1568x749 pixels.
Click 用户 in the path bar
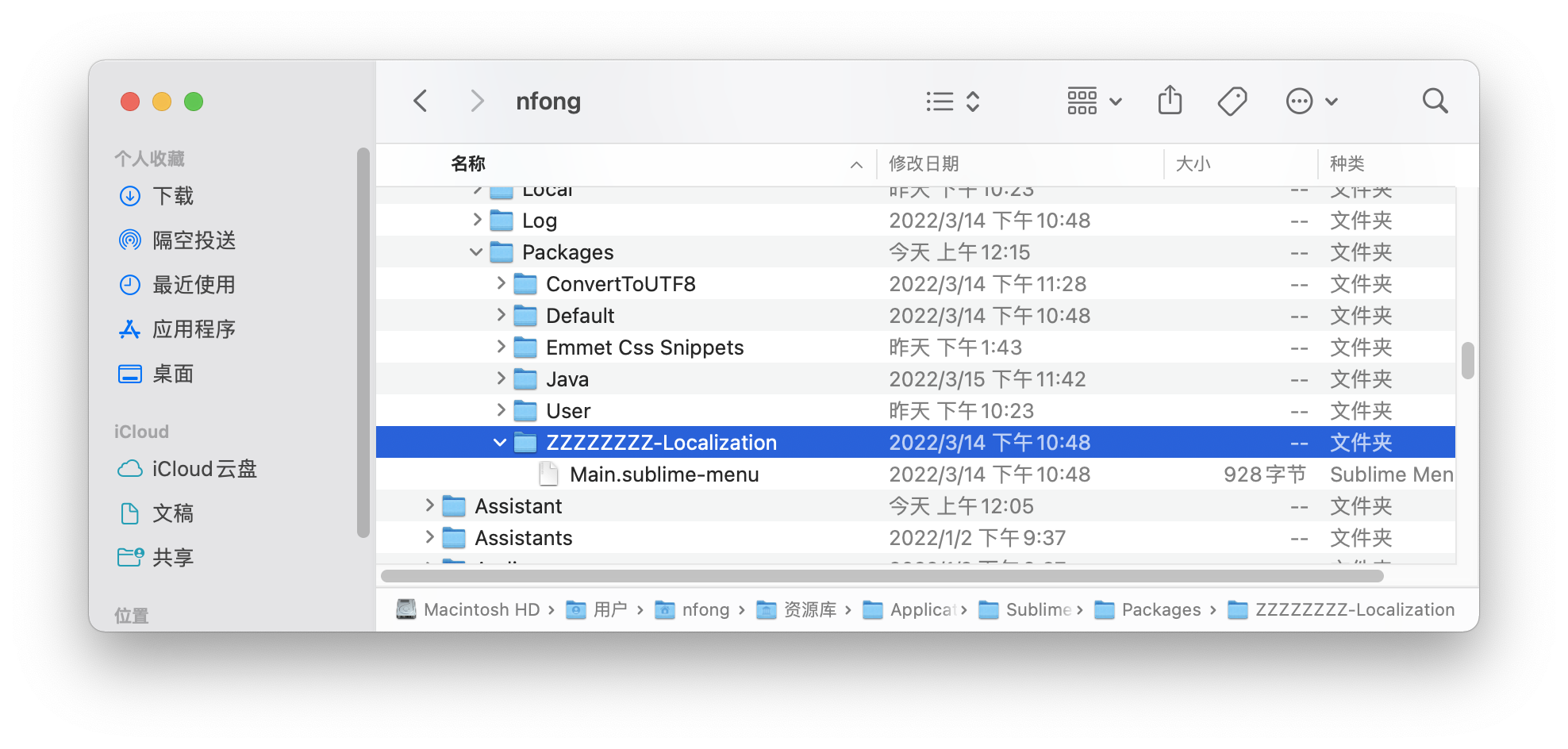point(597,609)
